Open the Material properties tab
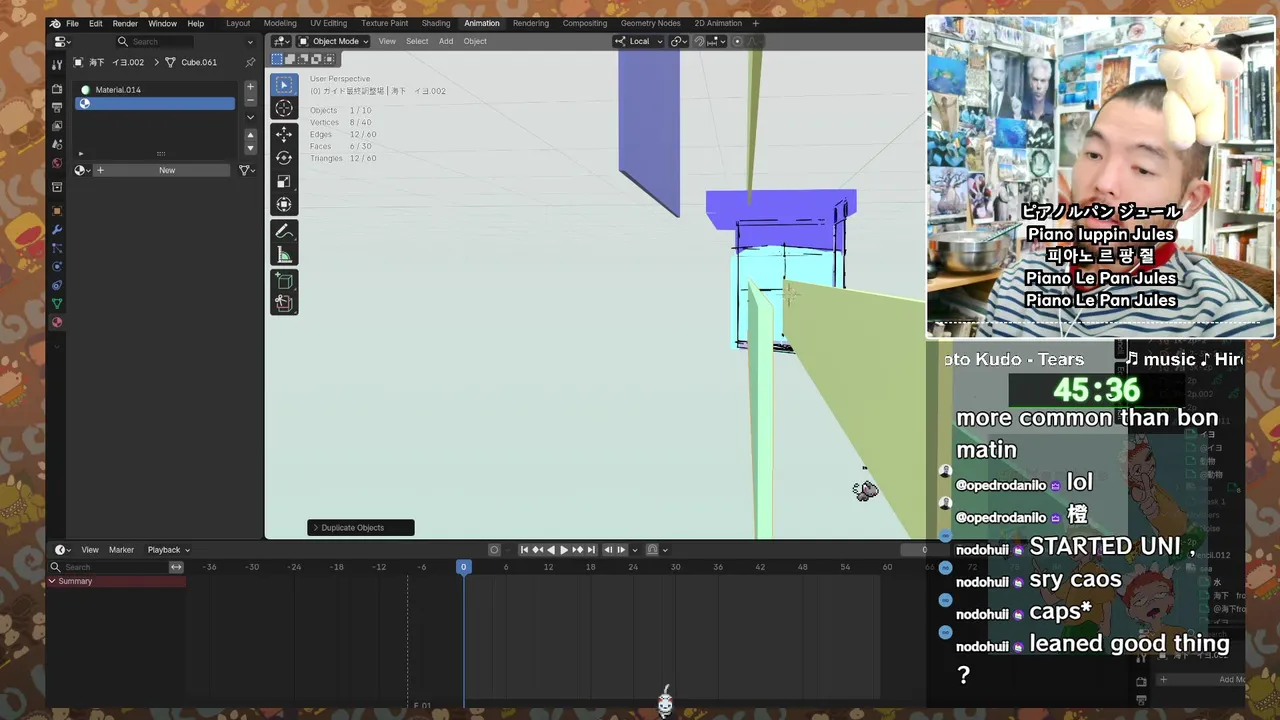 click(57, 322)
